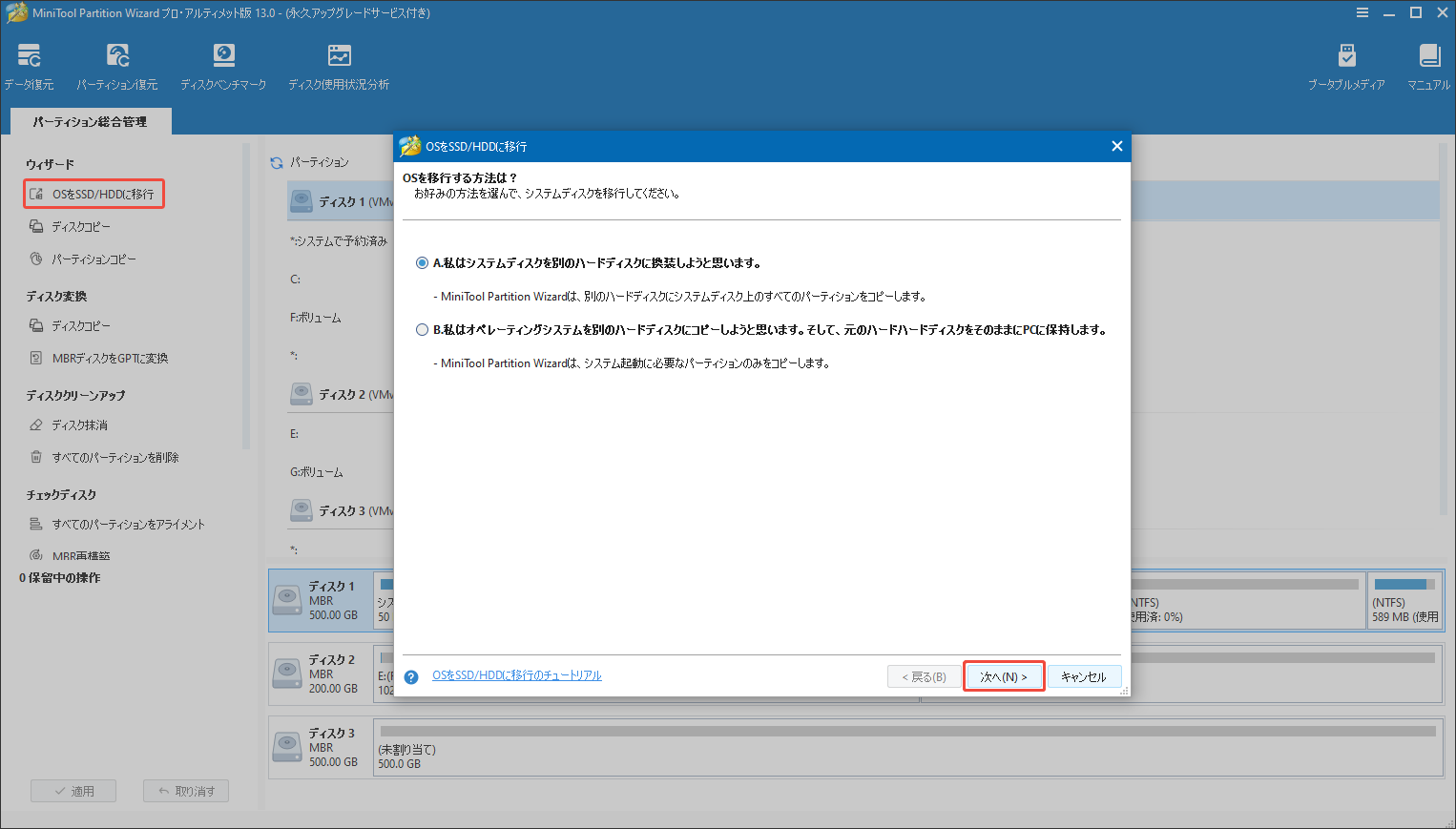Image resolution: width=1456 pixels, height=829 pixels.
Task: Open the hamburger menu at top right
Action: (1362, 12)
